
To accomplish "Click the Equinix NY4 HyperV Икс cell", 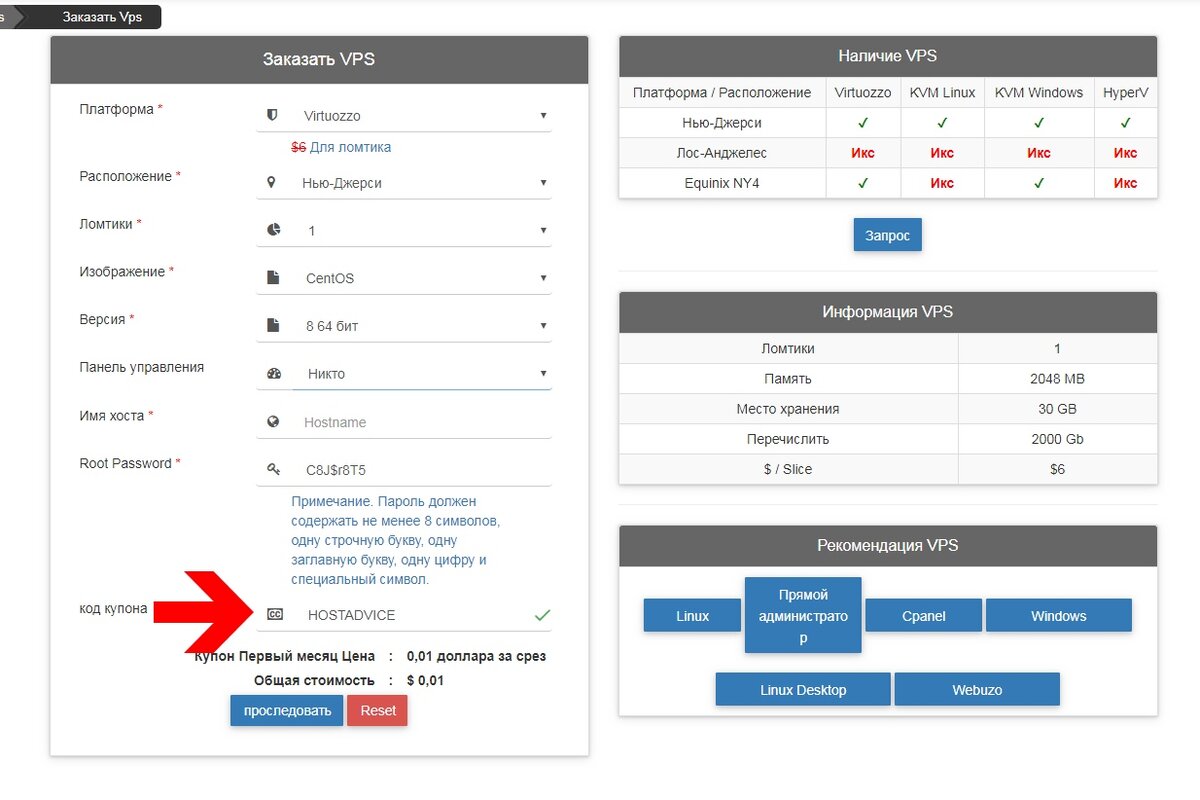I will point(1125,183).
